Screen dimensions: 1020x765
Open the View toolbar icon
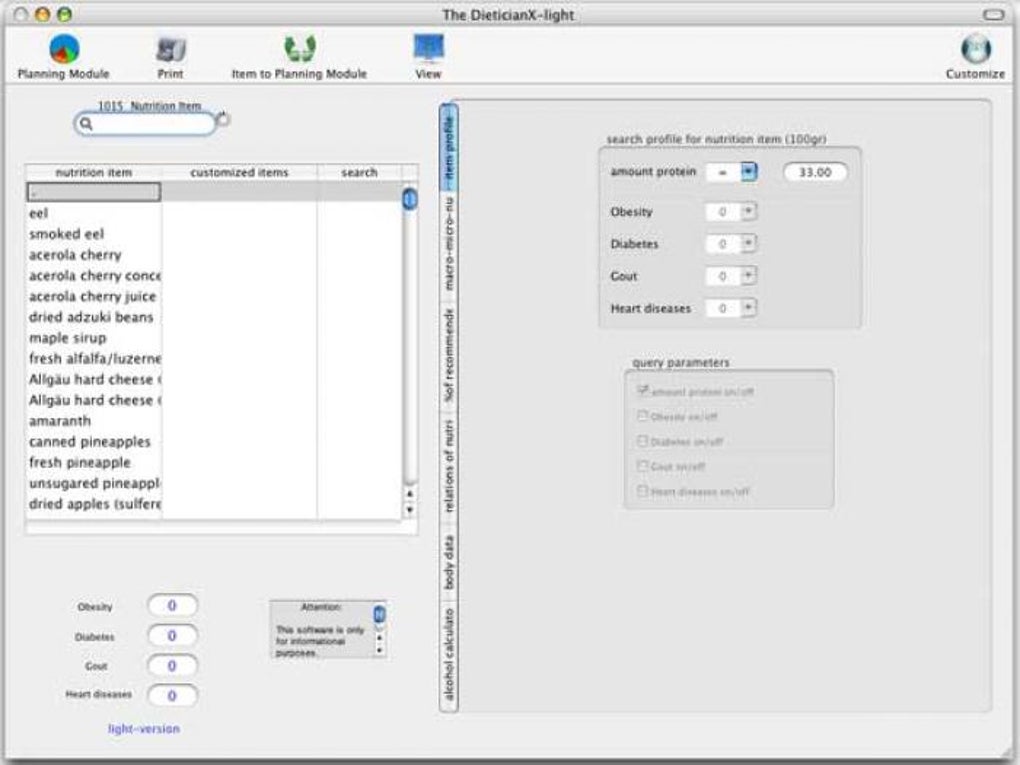pos(428,49)
